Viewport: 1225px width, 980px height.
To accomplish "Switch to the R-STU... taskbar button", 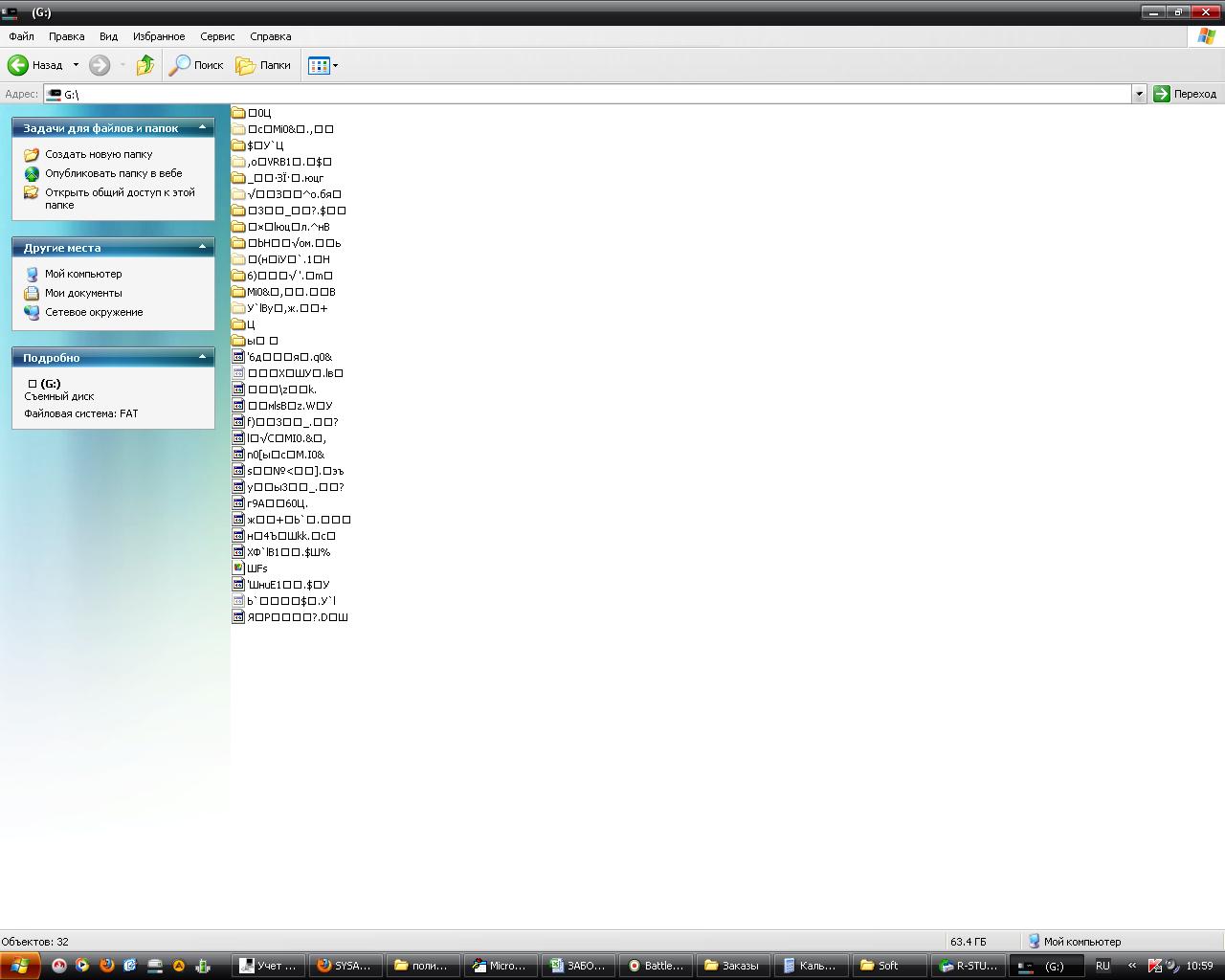I will [x=969, y=966].
